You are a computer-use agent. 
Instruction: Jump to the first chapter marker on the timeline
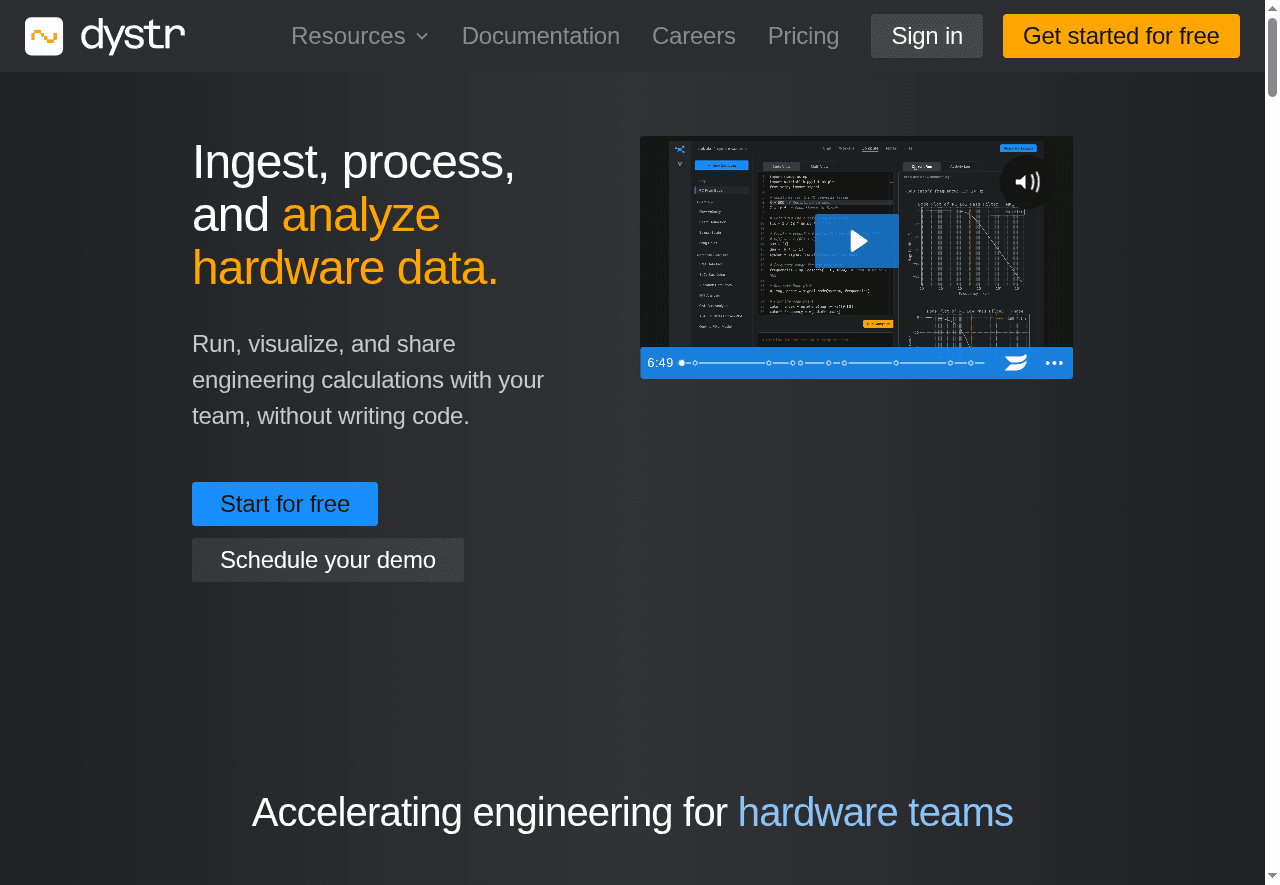click(695, 363)
